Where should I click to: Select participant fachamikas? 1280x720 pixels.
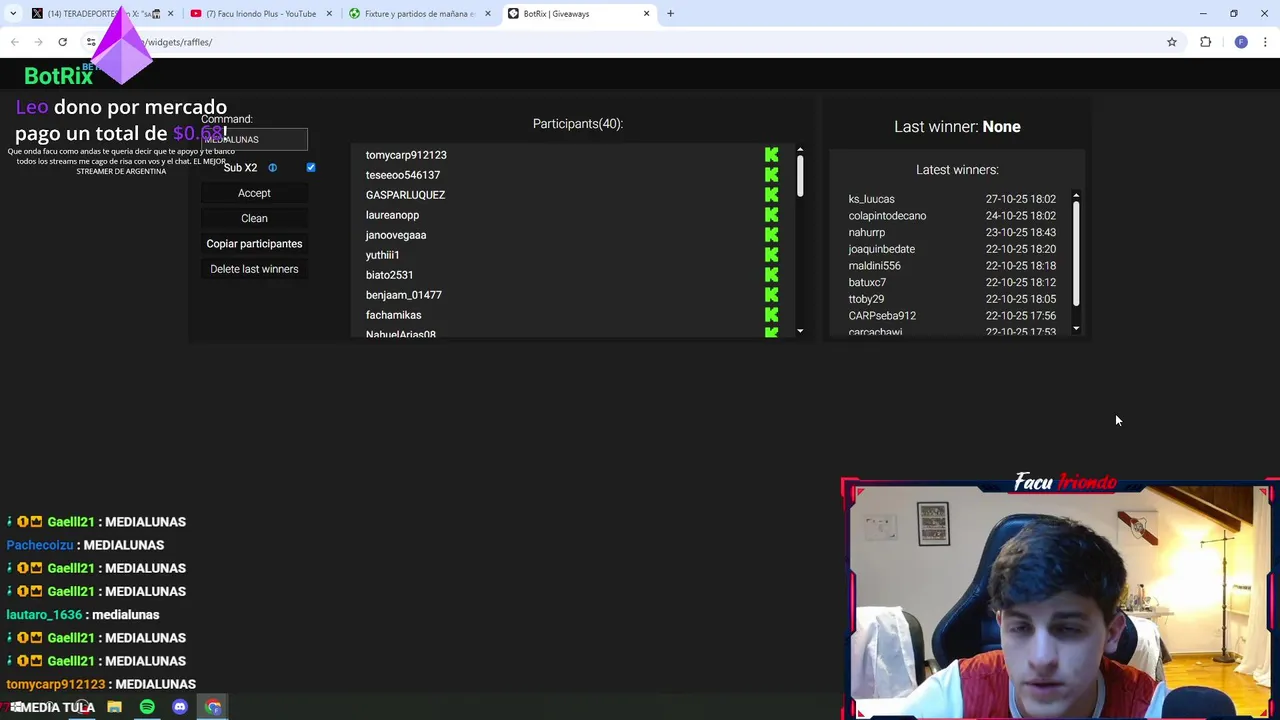[393, 315]
